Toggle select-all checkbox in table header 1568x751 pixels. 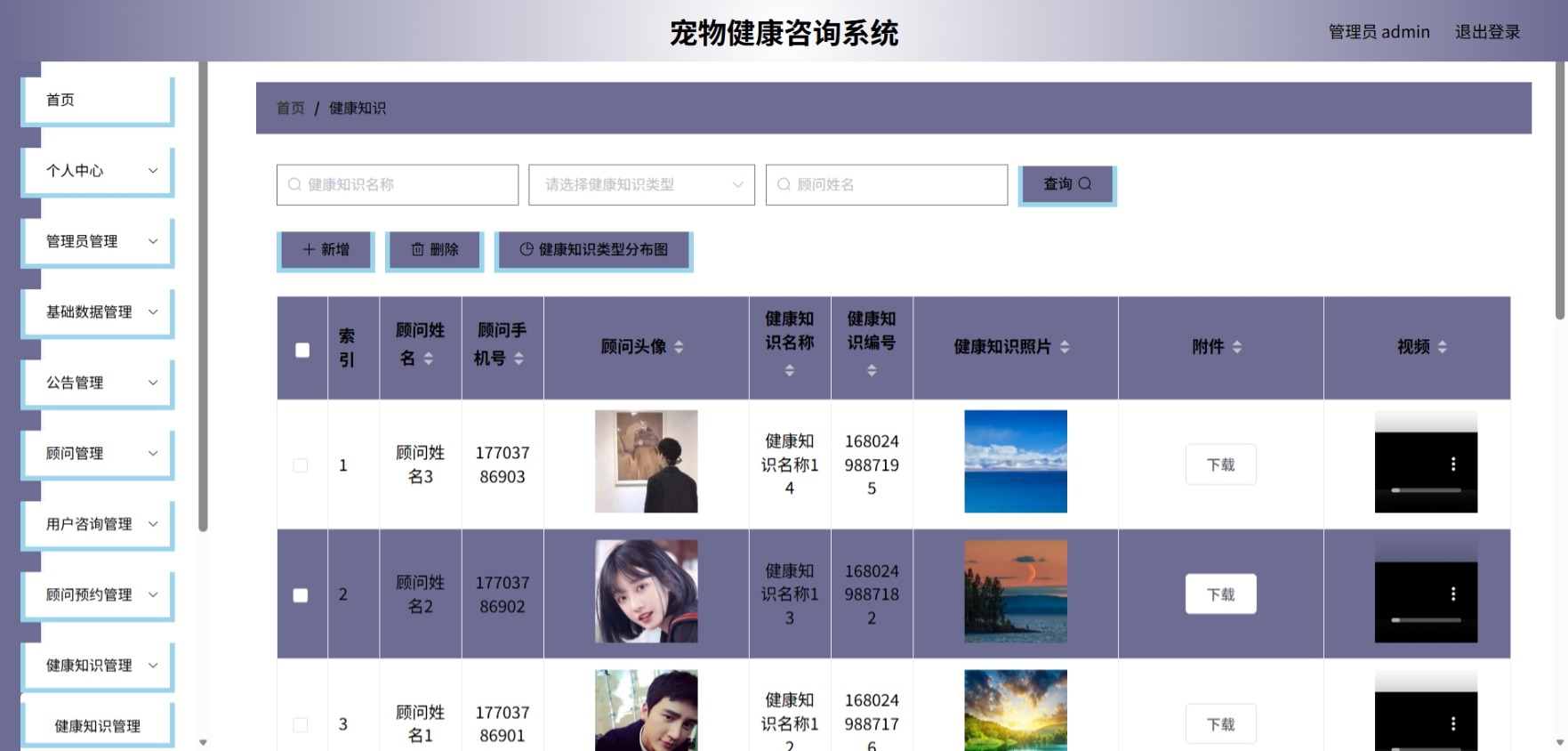point(302,351)
